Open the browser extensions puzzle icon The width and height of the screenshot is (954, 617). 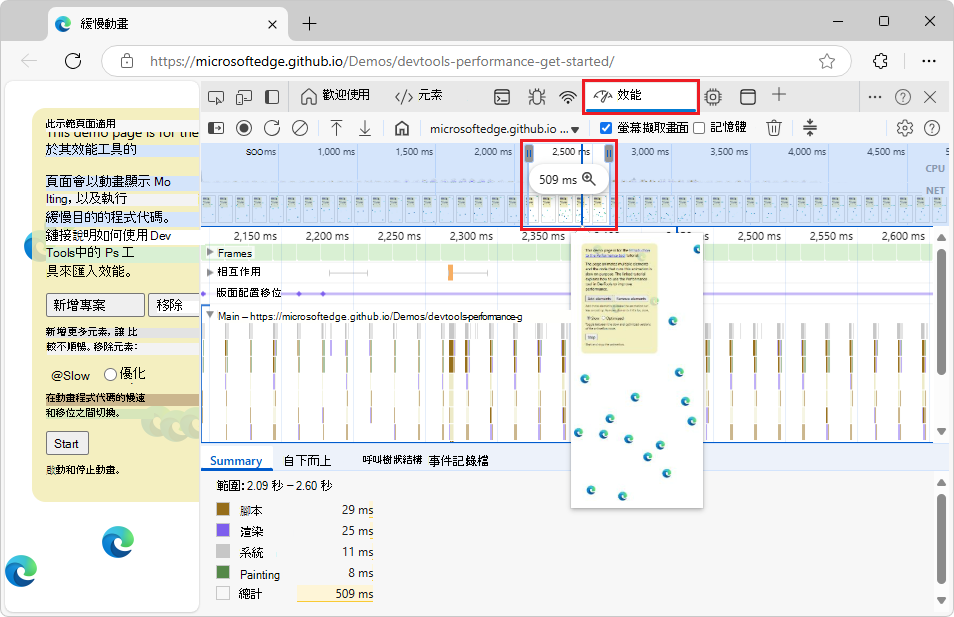click(880, 61)
